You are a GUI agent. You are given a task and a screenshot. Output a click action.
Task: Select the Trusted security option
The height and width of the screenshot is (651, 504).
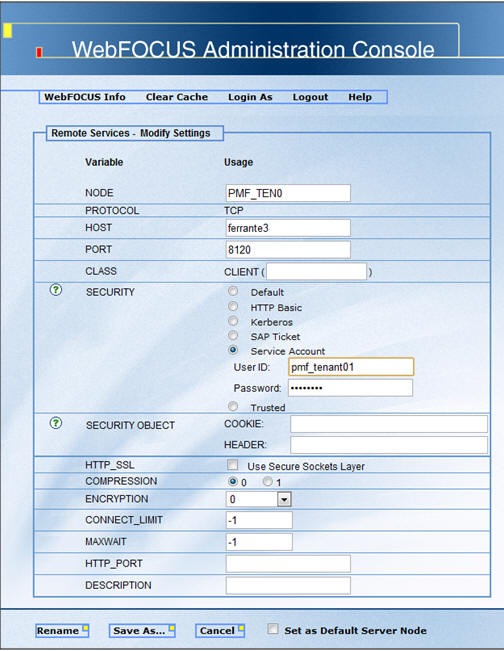[x=233, y=406]
